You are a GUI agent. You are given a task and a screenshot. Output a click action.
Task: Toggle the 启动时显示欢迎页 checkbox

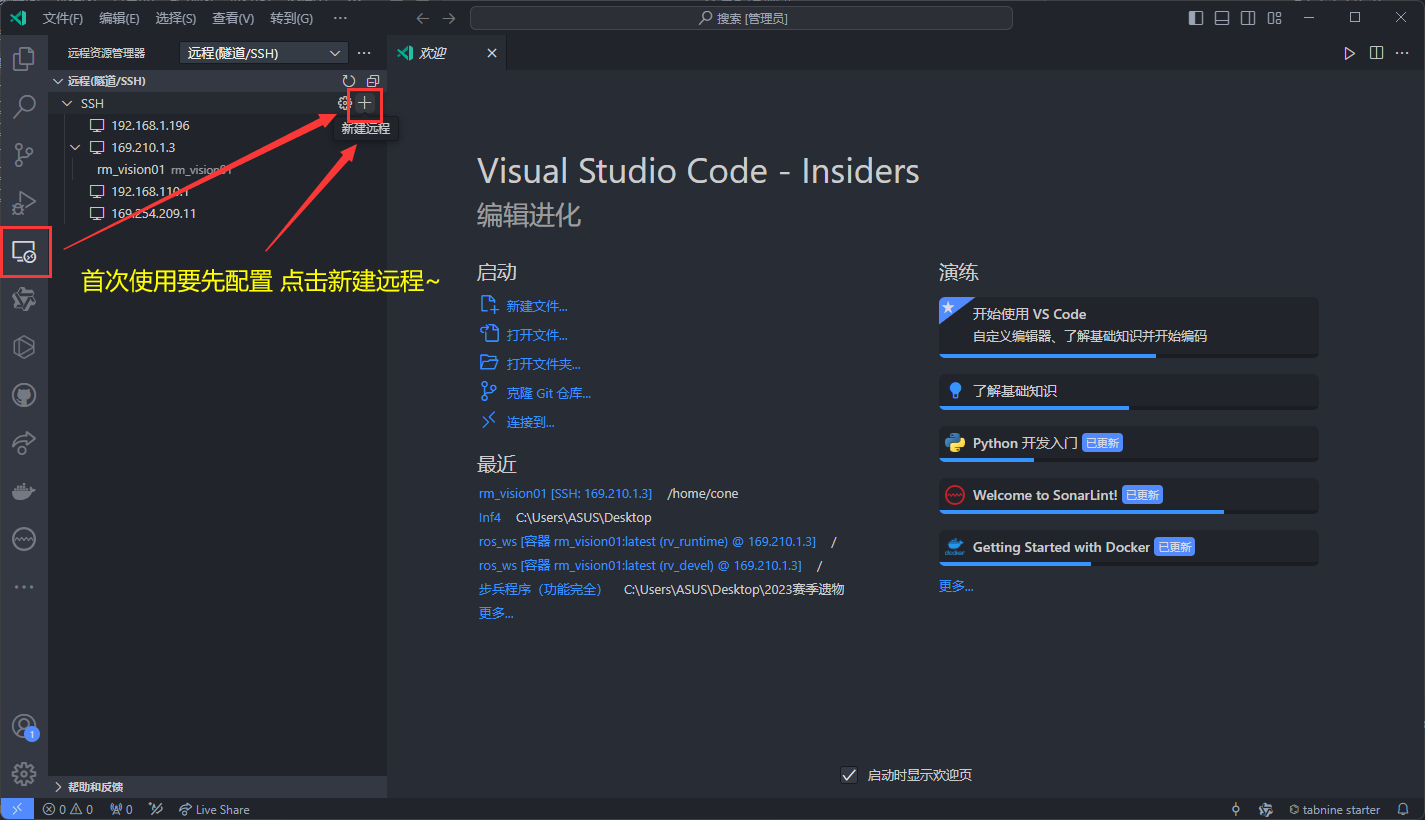point(849,775)
